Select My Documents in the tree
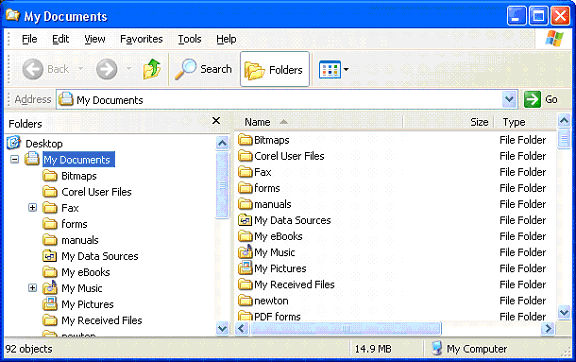 coord(79,160)
